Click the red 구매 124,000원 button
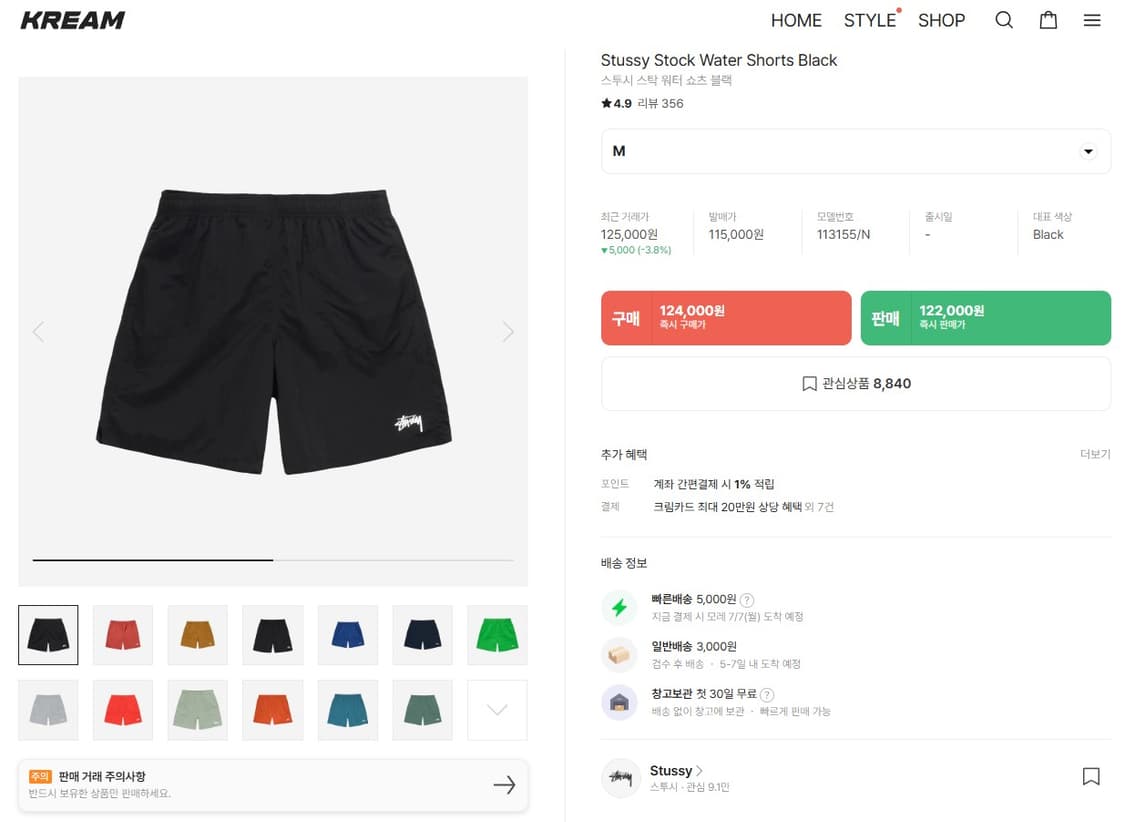The width and height of the screenshot is (1125, 822). pos(726,318)
